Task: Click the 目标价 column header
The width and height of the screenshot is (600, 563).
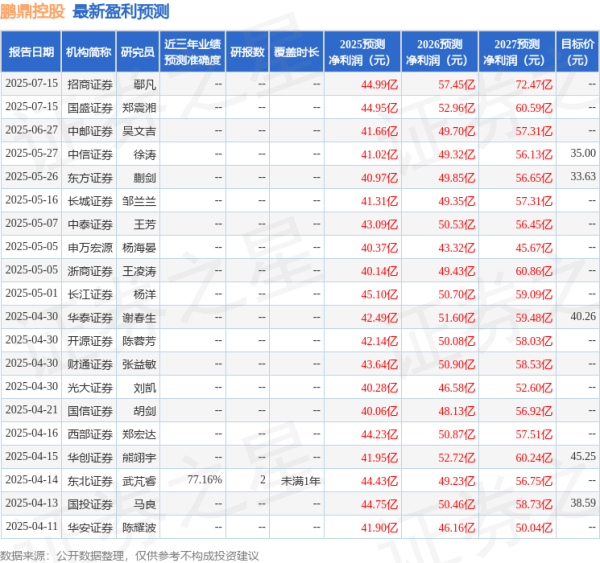Action: (577, 52)
